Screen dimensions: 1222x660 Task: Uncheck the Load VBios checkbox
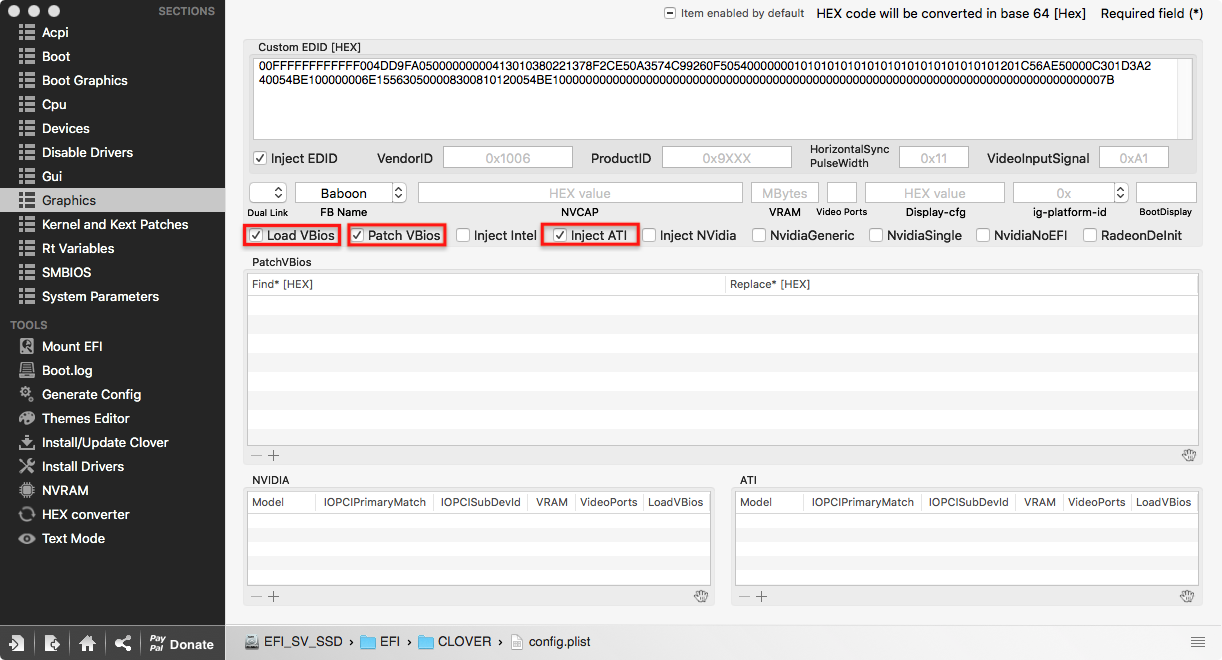pos(256,235)
